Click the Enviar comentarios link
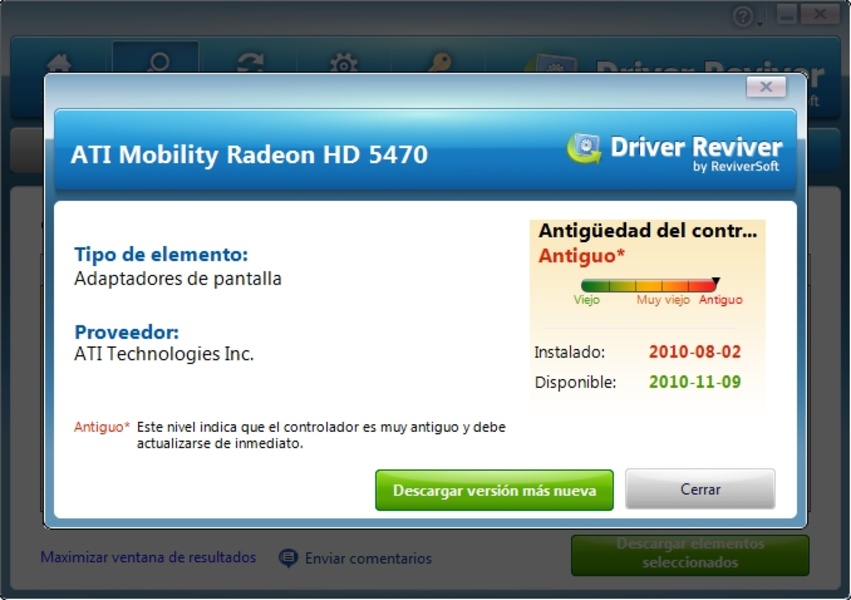851x600 pixels. coord(369,558)
